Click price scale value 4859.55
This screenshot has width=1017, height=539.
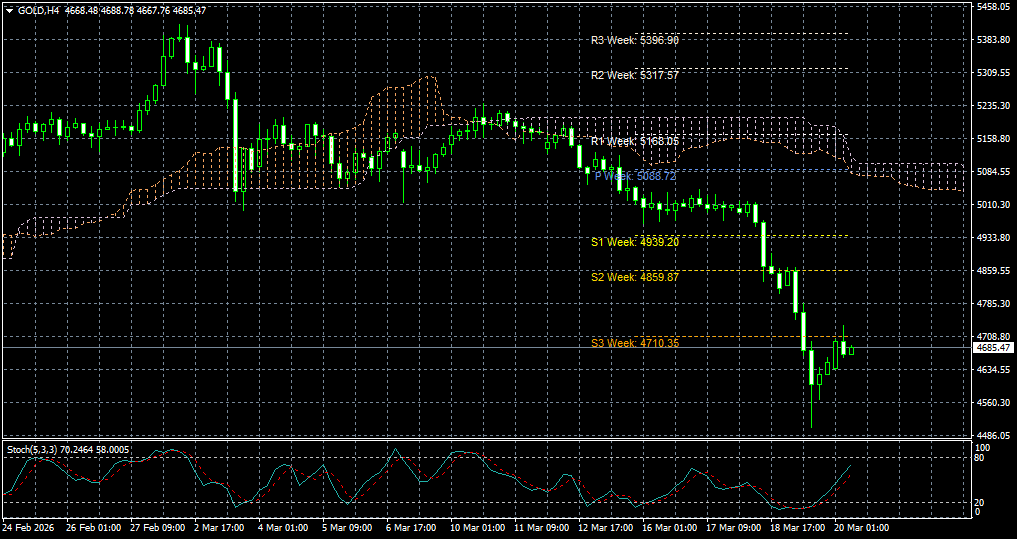[x=993, y=270]
